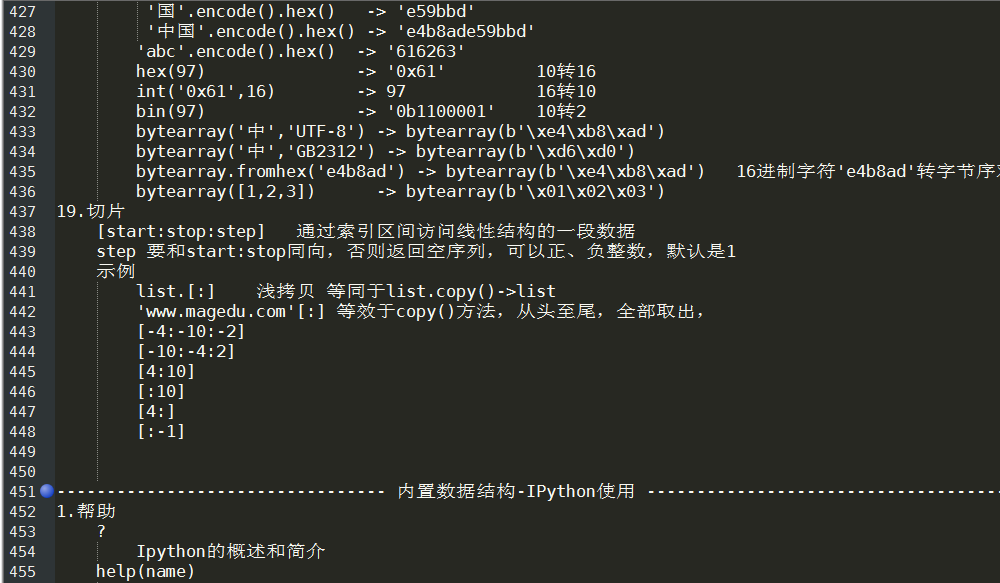Click the '示例' label on line 440
Image resolution: width=1000 pixels, height=583 pixels.
point(115,271)
